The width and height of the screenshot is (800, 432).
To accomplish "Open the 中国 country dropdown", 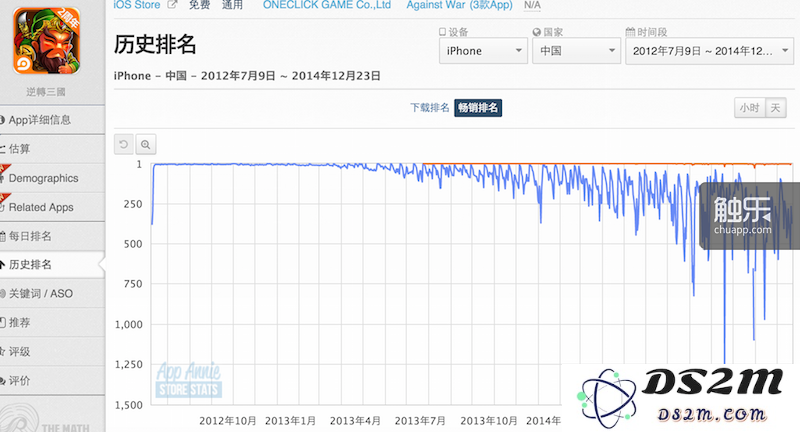I will pyautogui.click(x=576, y=50).
